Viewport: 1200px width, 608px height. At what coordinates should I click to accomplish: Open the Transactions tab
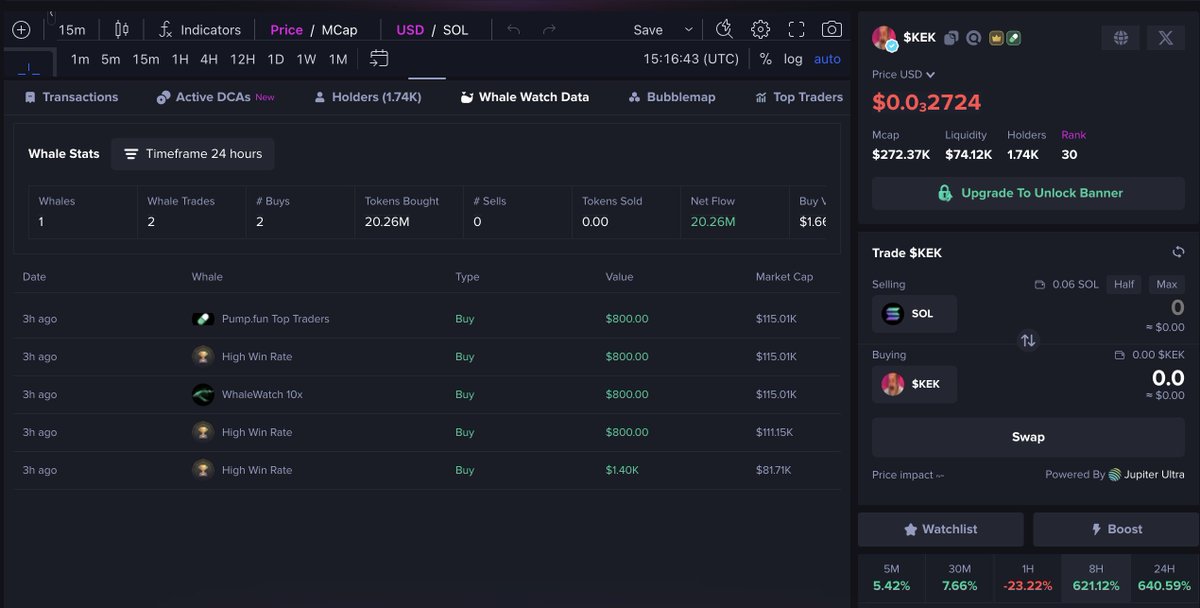(71, 97)
